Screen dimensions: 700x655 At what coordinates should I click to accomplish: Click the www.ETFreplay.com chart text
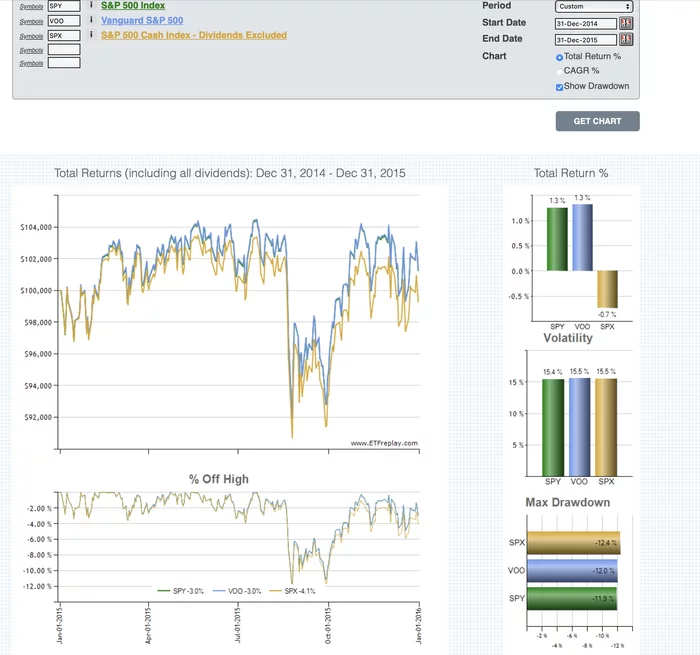384,443
